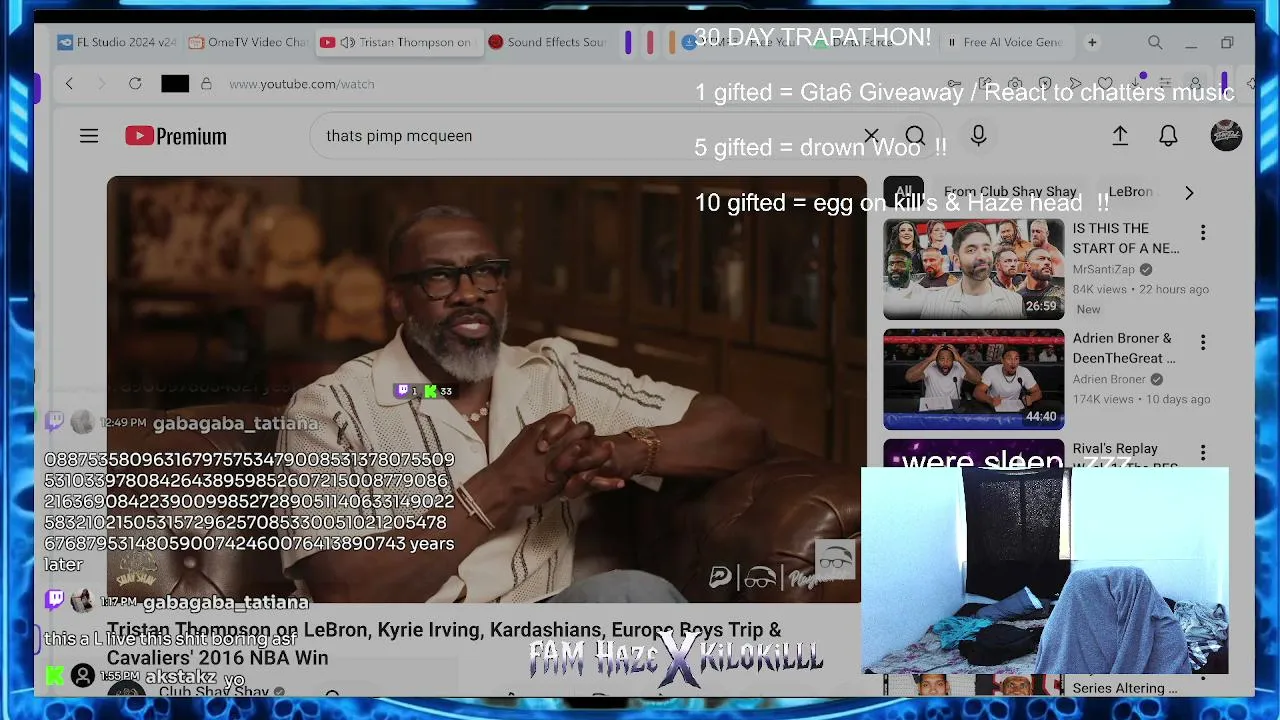Select the 'LeBron' filter chip

pyautogui.click(x=1130, y=192)
